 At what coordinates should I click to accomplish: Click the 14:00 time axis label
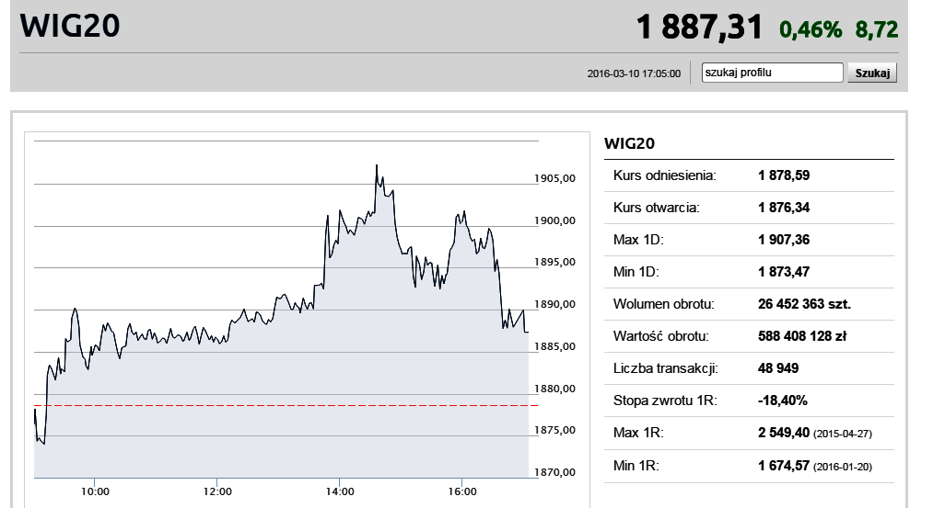tap(340, 492)
